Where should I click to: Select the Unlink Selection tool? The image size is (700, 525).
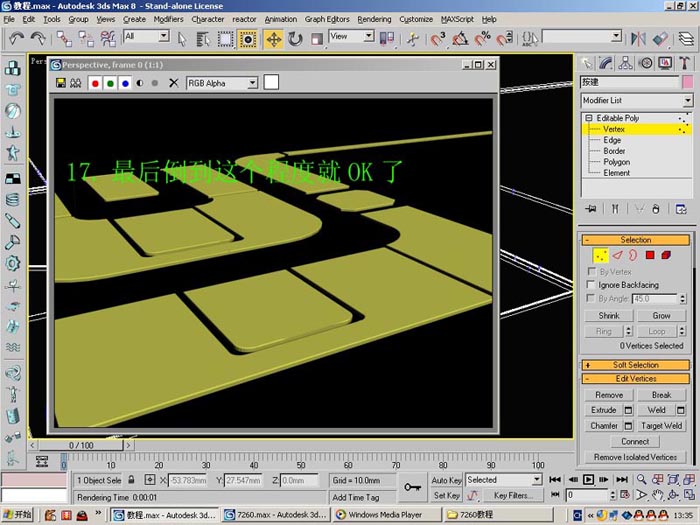[86, 39]
